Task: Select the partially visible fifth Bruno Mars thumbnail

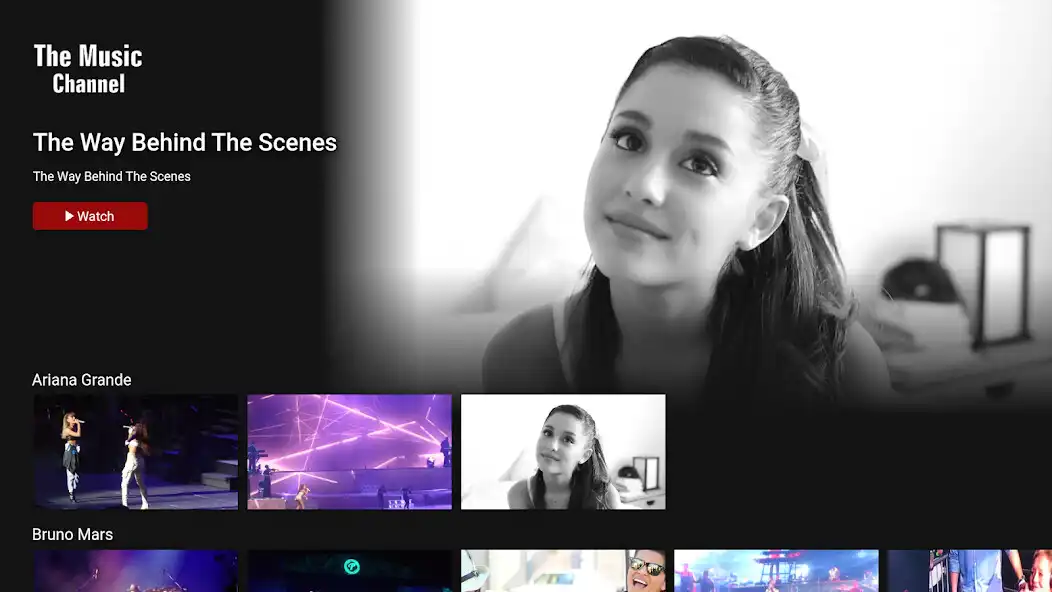Action: [969, 571]
